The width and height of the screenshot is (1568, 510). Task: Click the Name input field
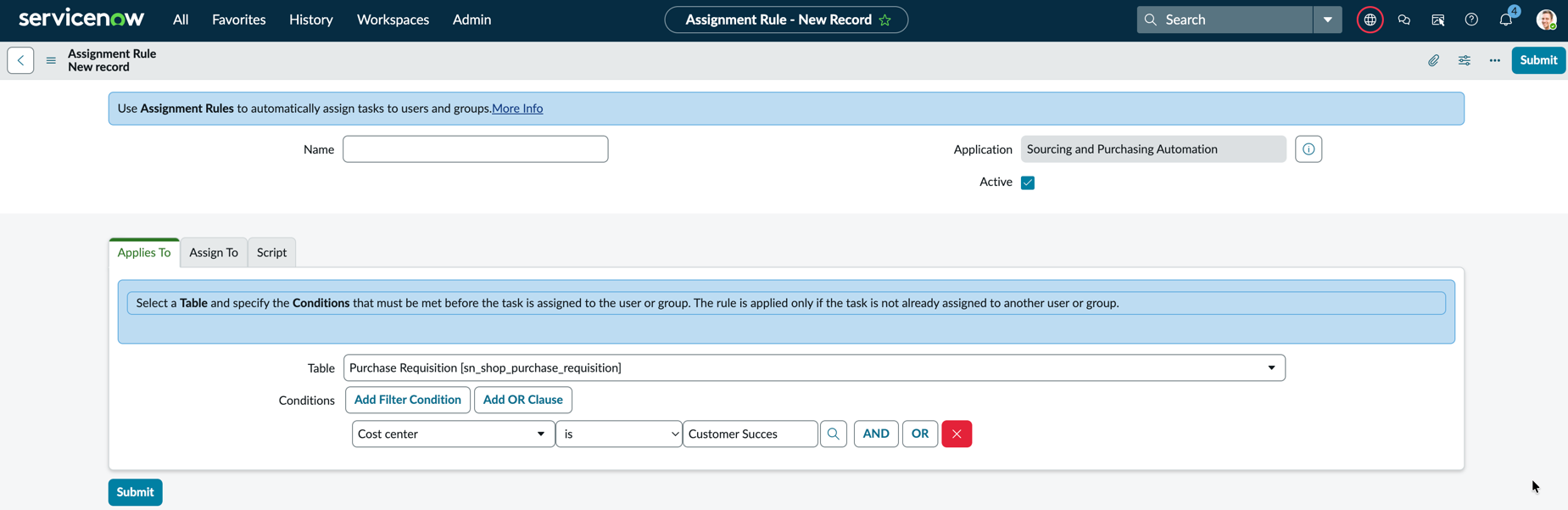(475, 149)
